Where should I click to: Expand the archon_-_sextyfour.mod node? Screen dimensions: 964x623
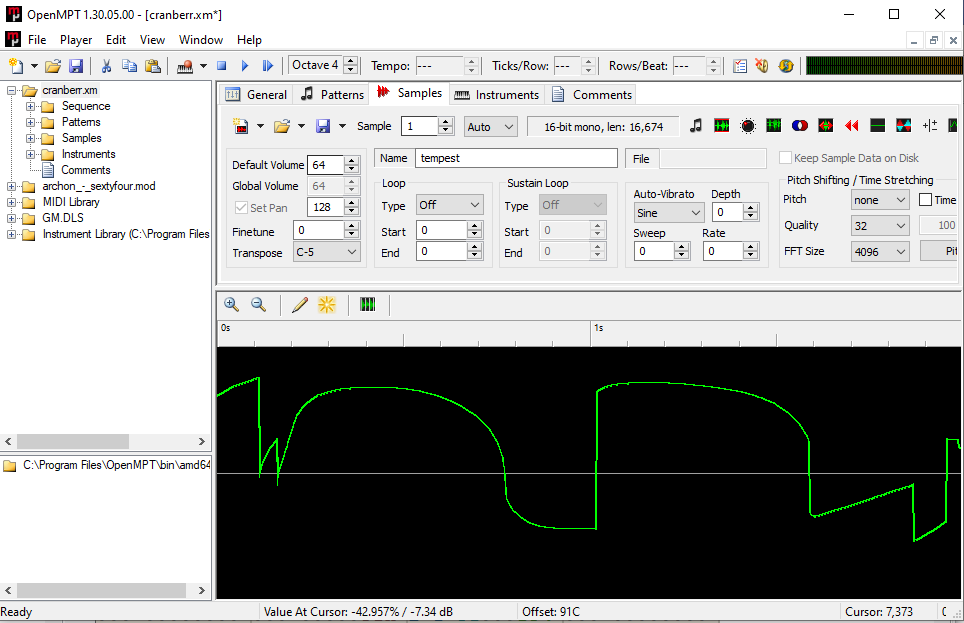11,186
